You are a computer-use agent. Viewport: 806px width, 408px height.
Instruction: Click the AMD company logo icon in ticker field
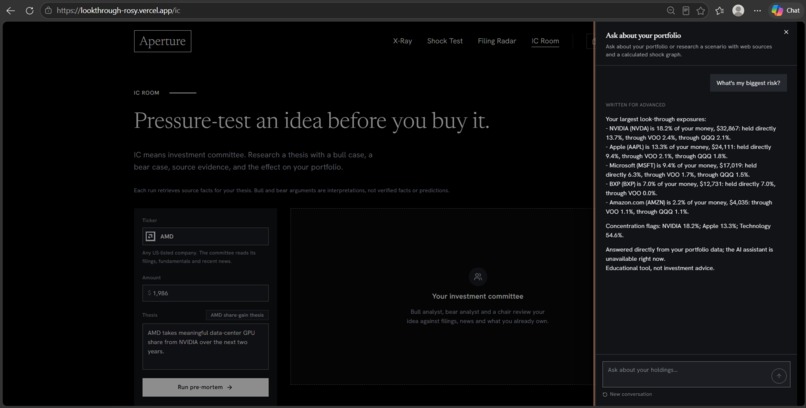(x=151, y=236)
